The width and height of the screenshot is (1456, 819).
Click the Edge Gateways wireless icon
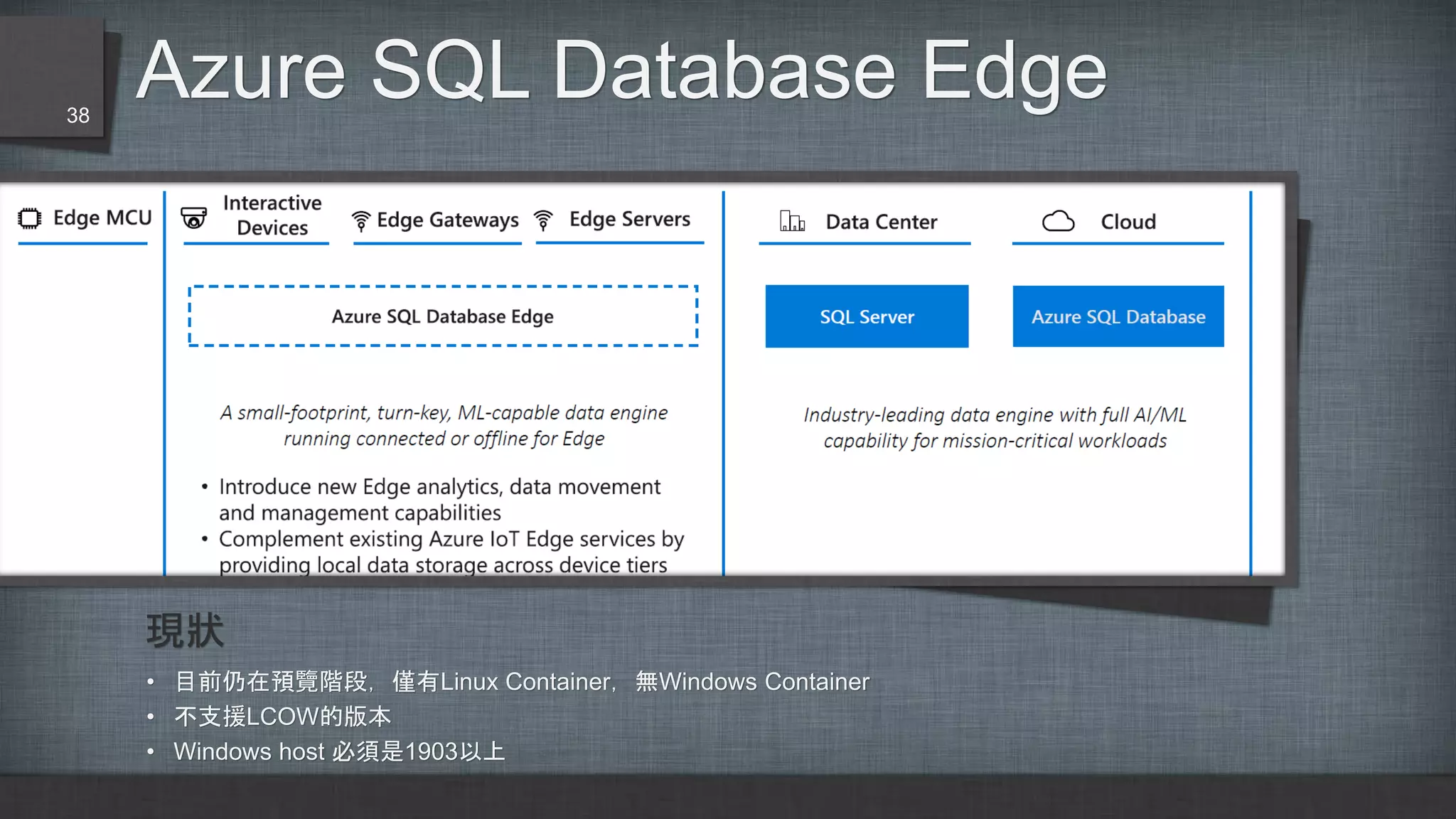360,221
